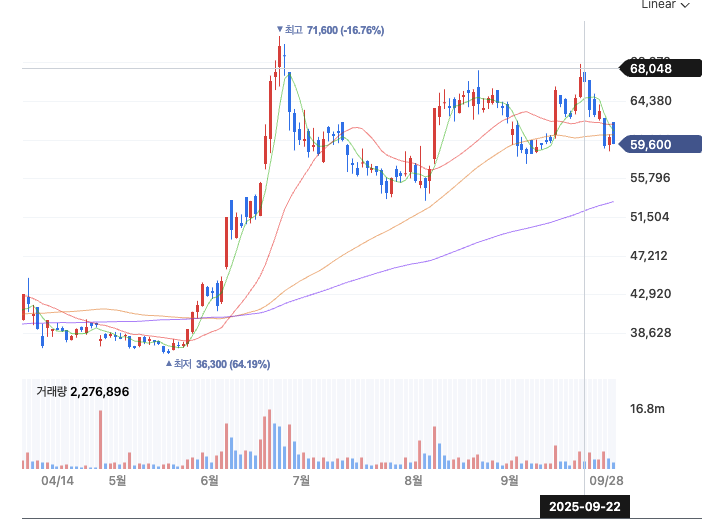Screen dimensions: 718x530
Task: Click the 04/14 date on the time axis
Action: pyautogui.click(x=58, y=481)
